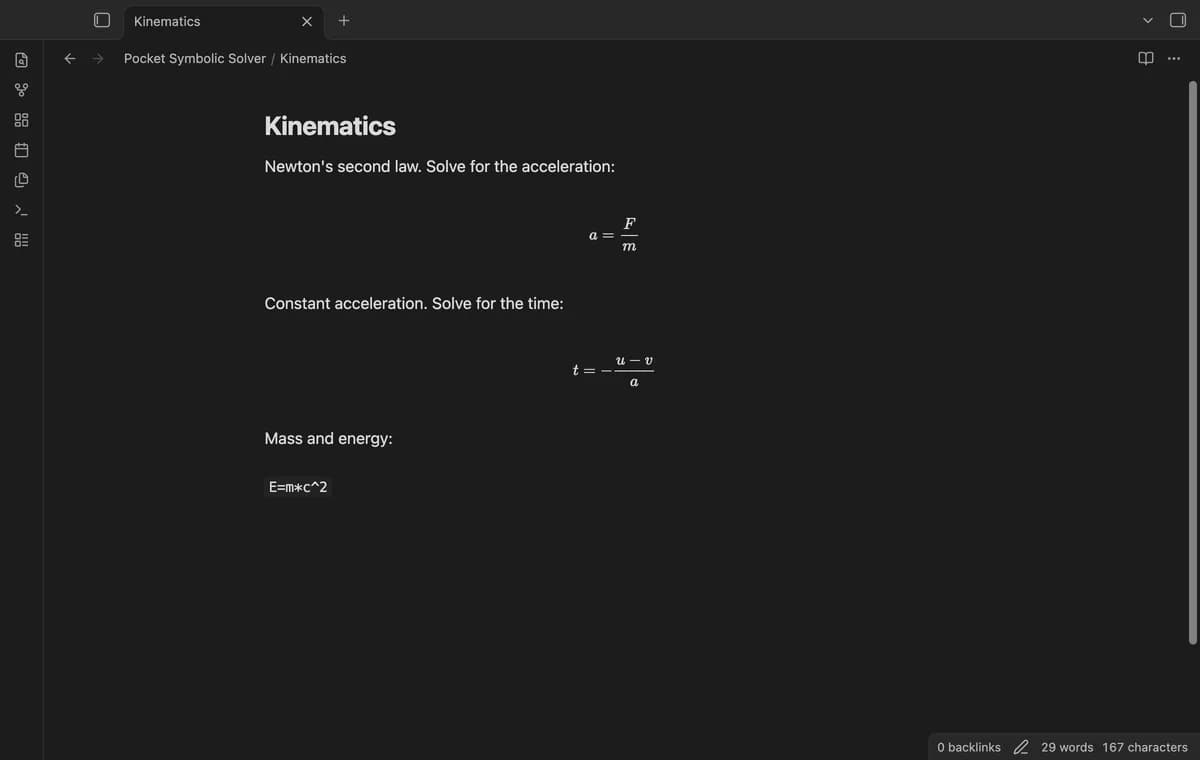The image size is (1200, 760).
Task: Expand the tab list dropdown chevron
Action: coord(1148,21)
